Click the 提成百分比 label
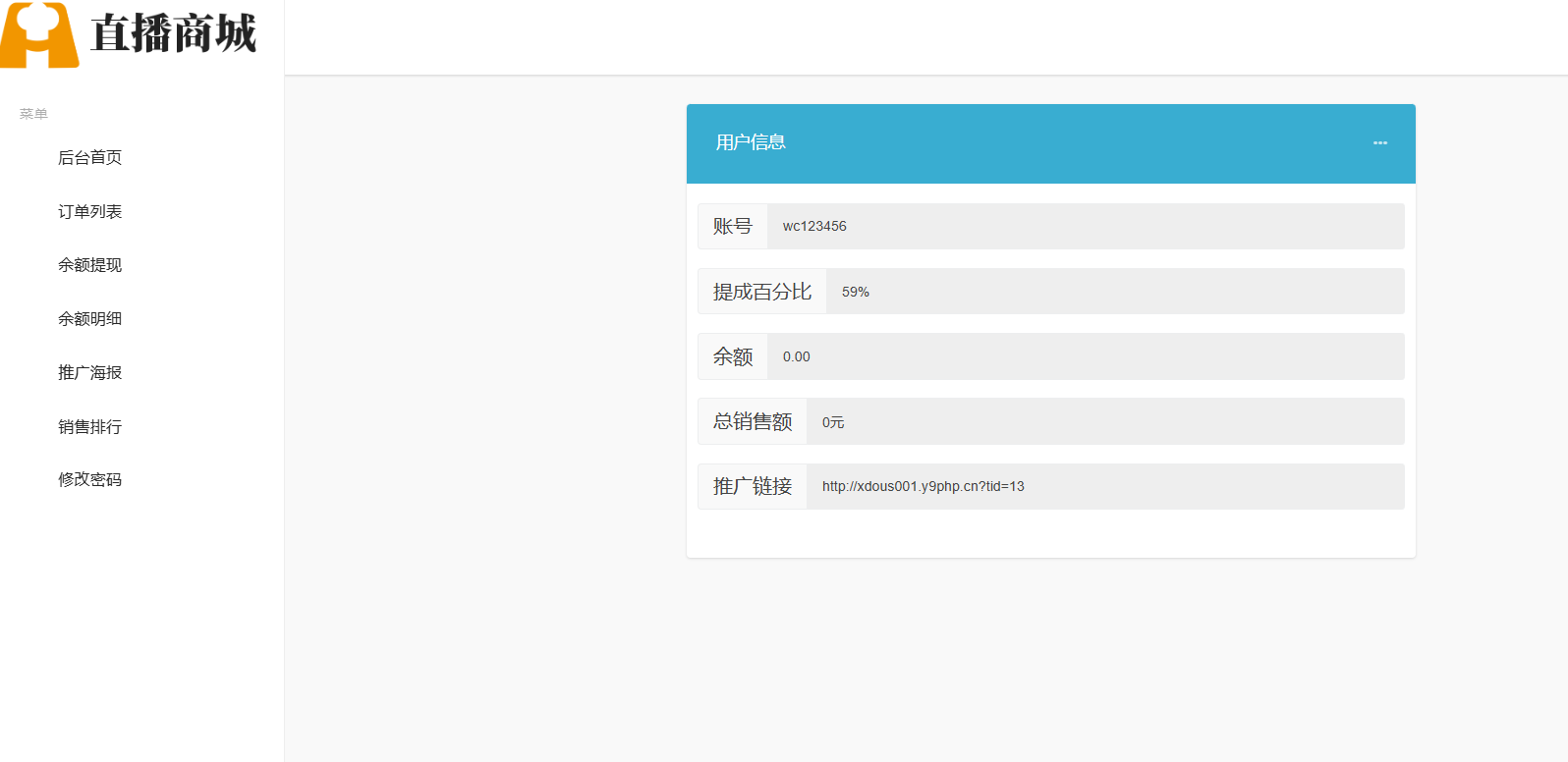 (x=762, y=292)
